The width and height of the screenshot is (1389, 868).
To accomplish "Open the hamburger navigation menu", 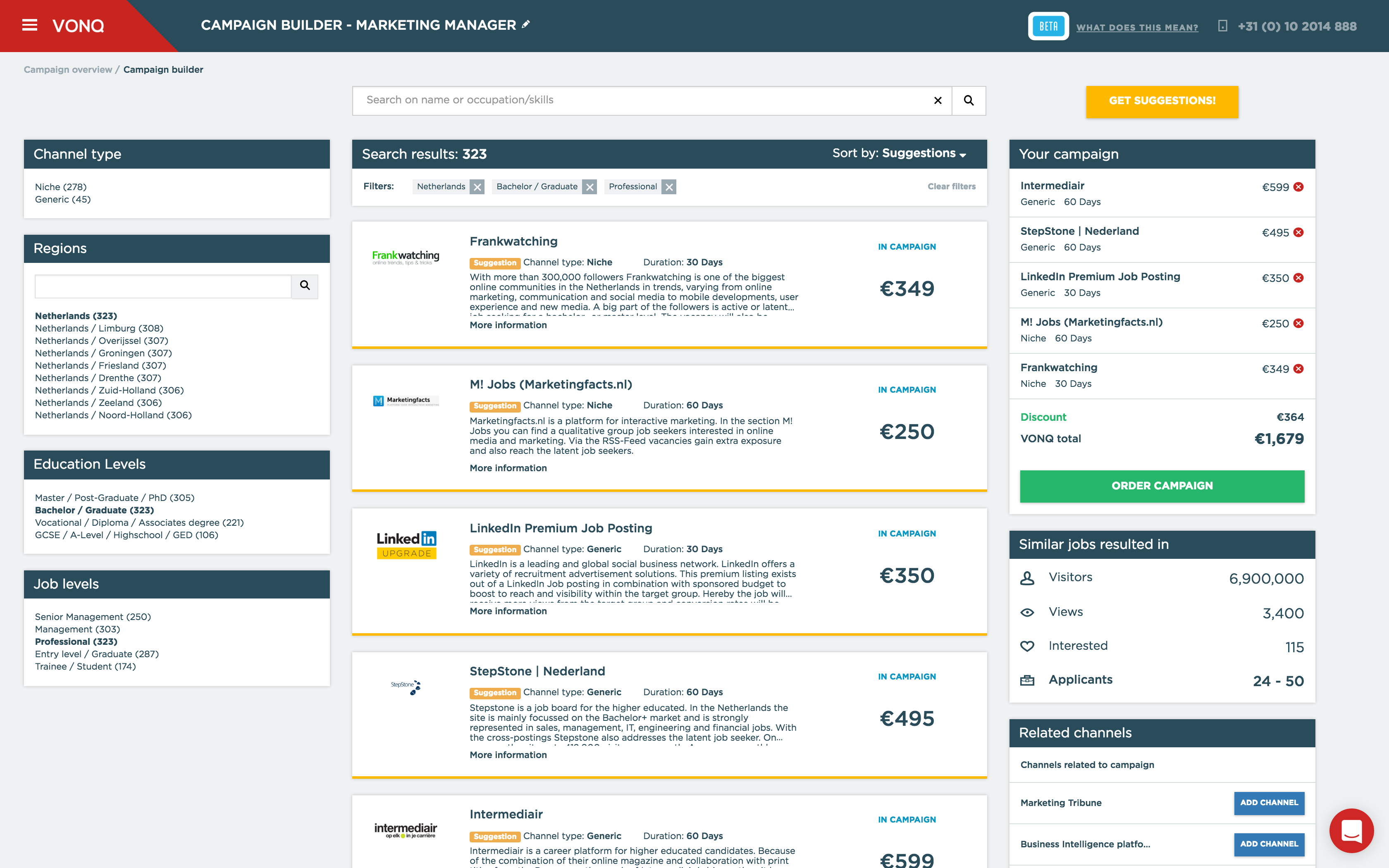I will pyautogui.click(x=30, y=25).
